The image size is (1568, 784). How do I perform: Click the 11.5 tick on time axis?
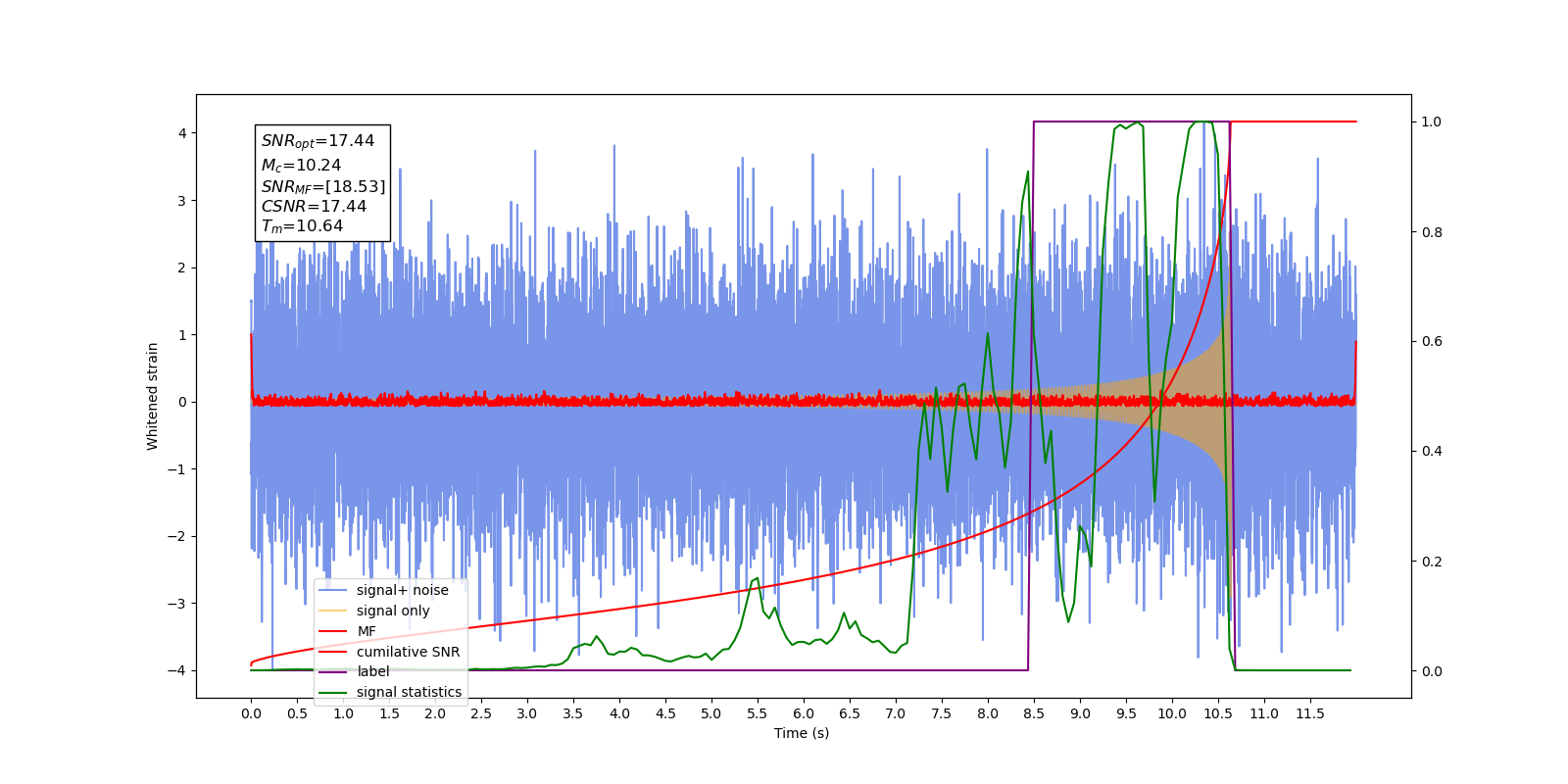click(x=1310, y=713)
